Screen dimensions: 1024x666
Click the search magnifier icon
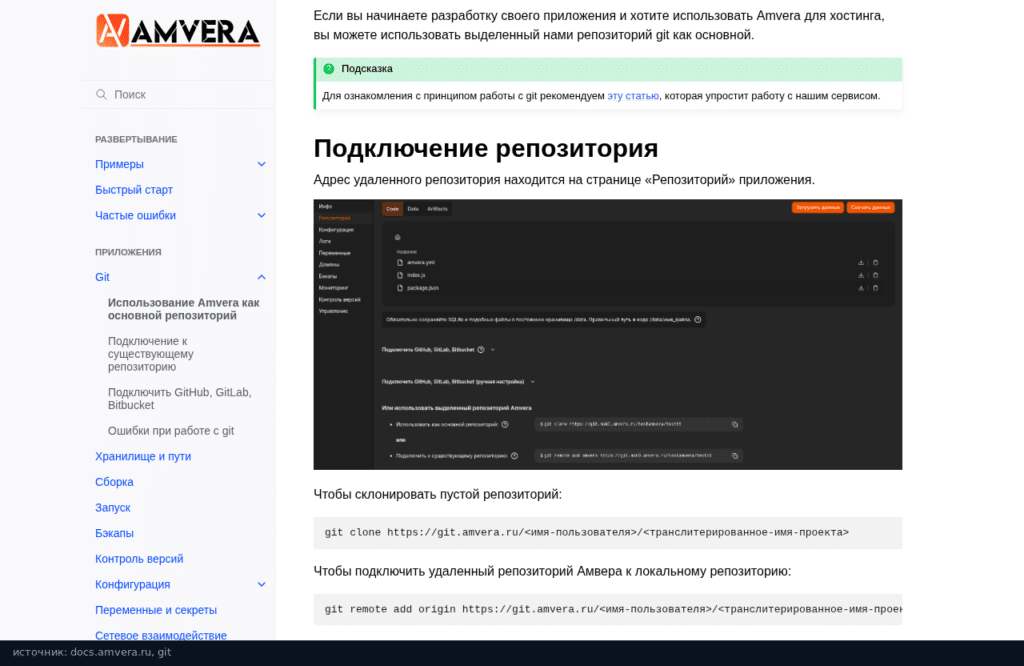tap(101, 95)
